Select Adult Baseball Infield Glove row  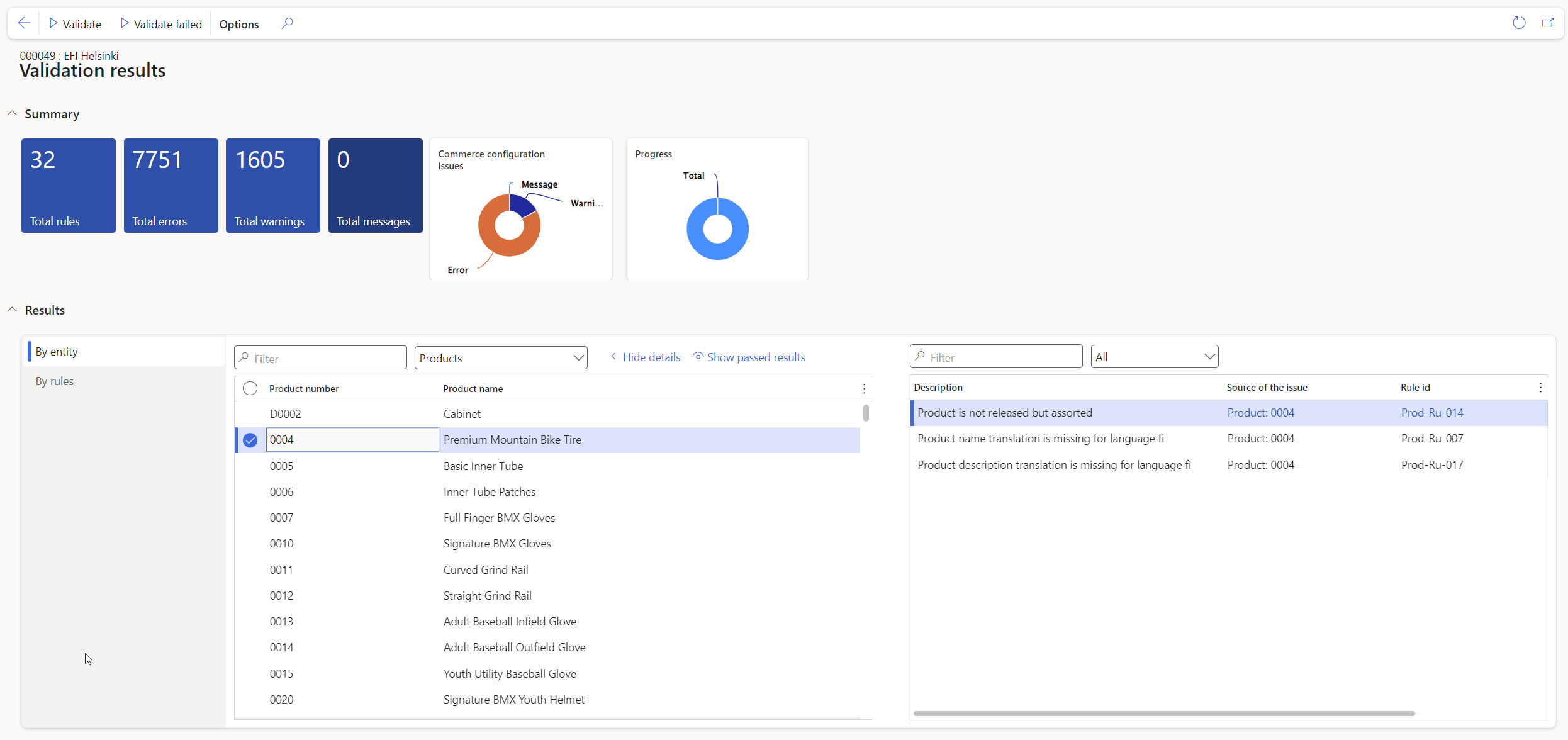547,621
